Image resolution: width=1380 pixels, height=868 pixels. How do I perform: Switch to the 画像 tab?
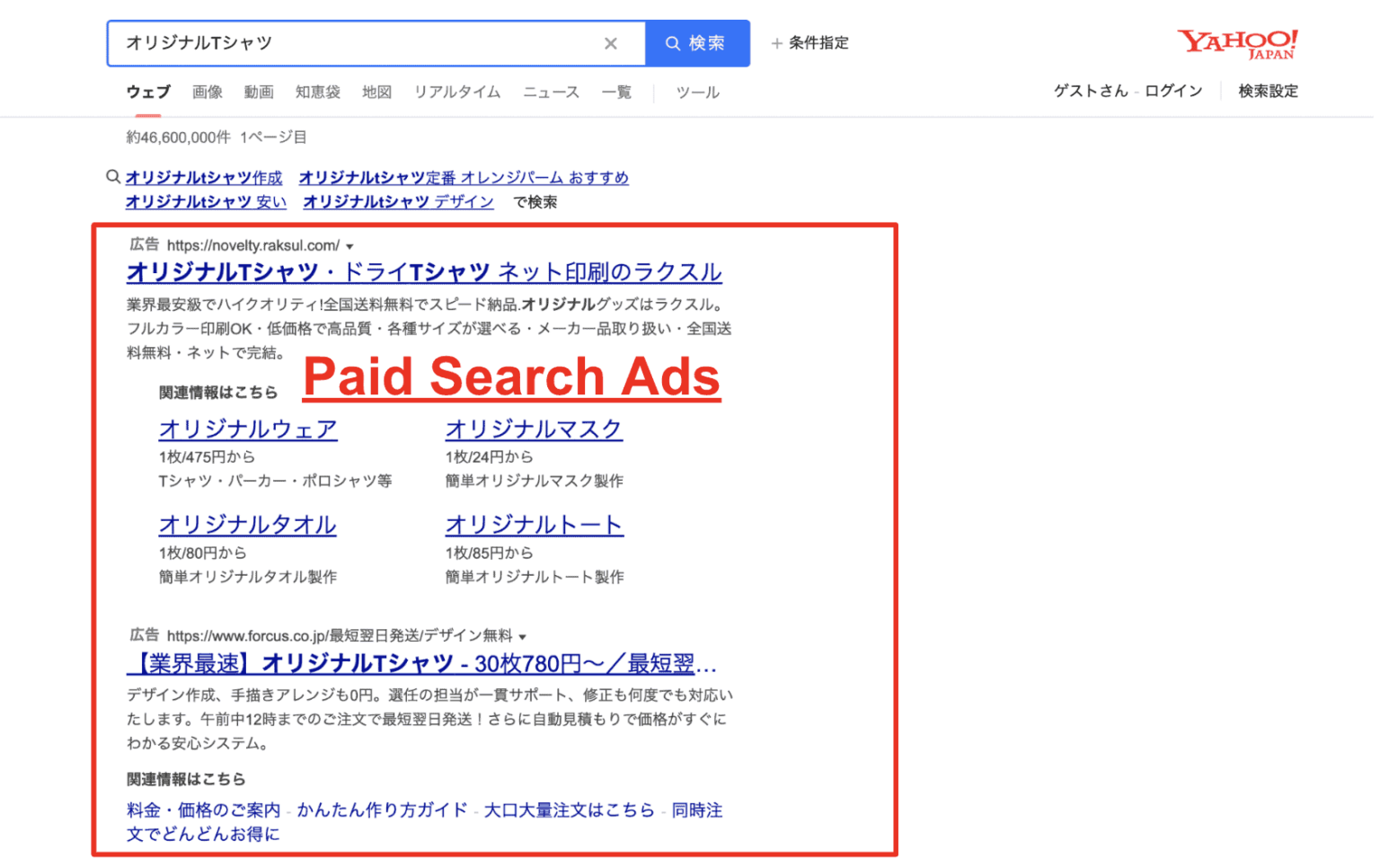208,92
